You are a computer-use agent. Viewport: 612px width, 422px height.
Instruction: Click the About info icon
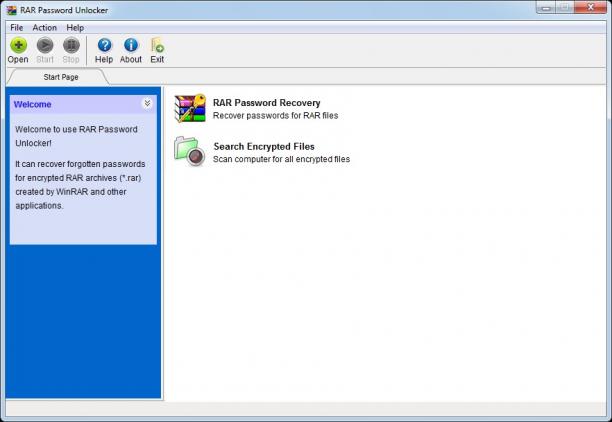131,45
